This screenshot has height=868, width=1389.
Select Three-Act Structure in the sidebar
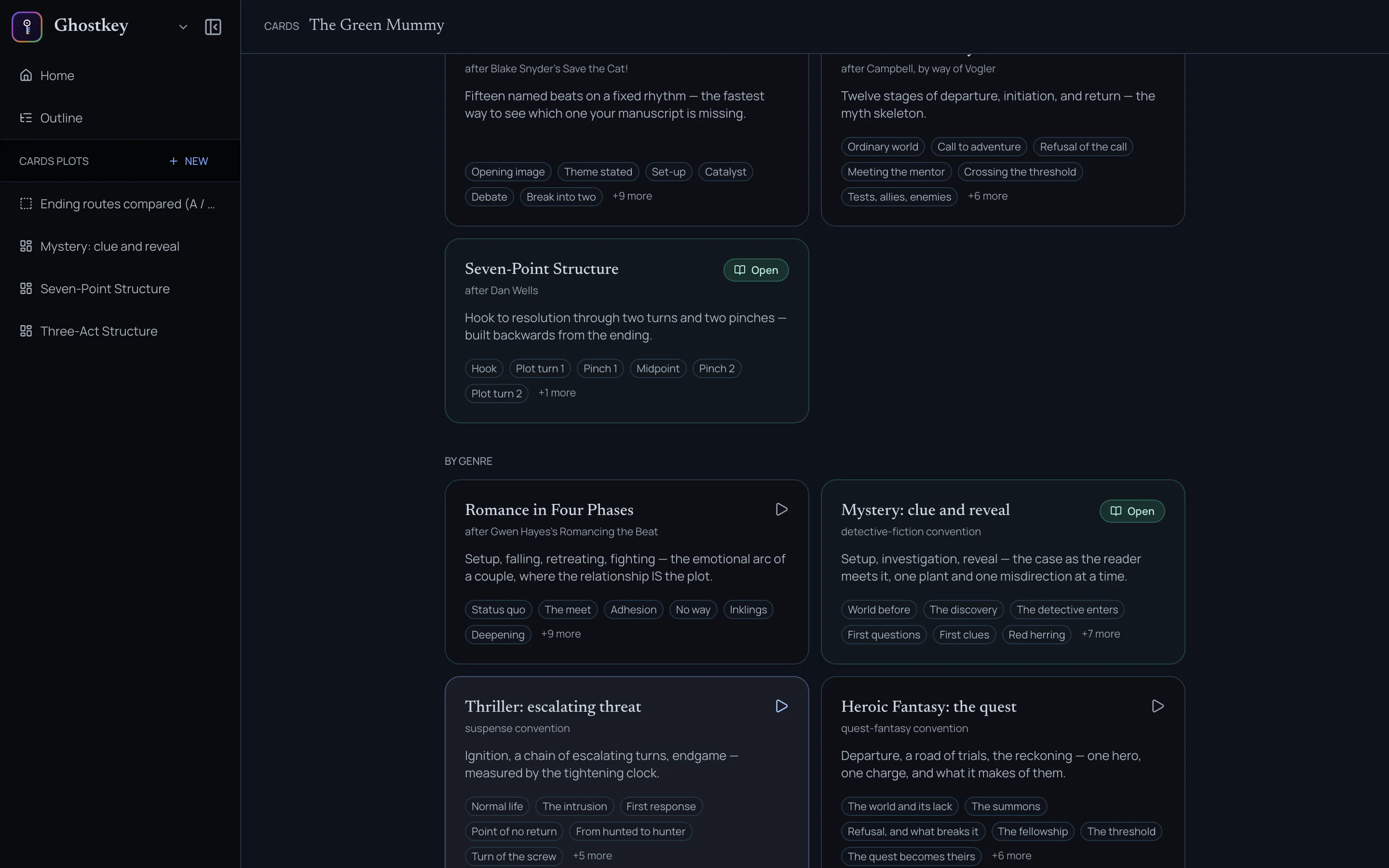120,332
